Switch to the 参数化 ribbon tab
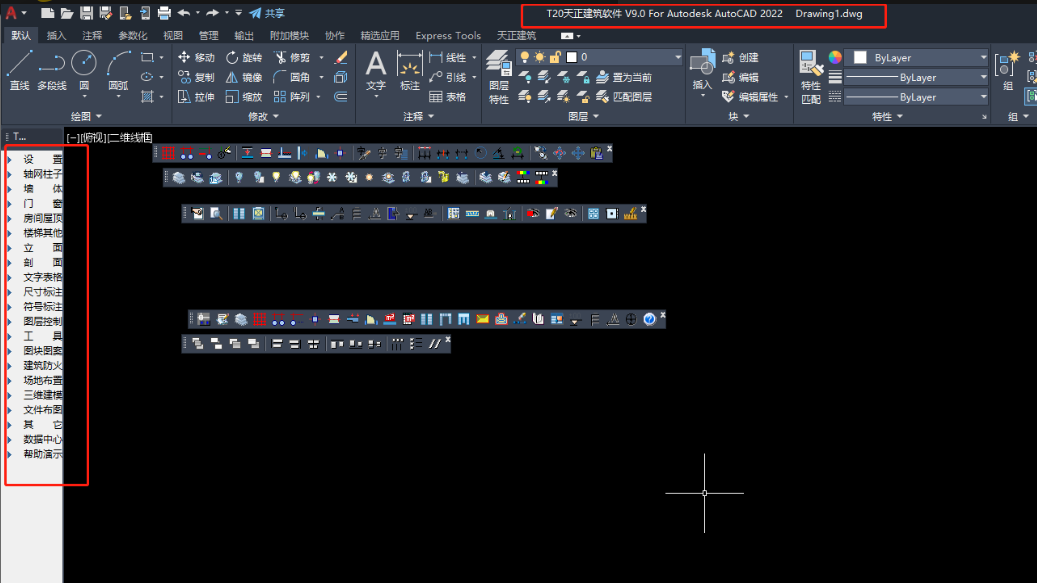 tap(132, 36)
